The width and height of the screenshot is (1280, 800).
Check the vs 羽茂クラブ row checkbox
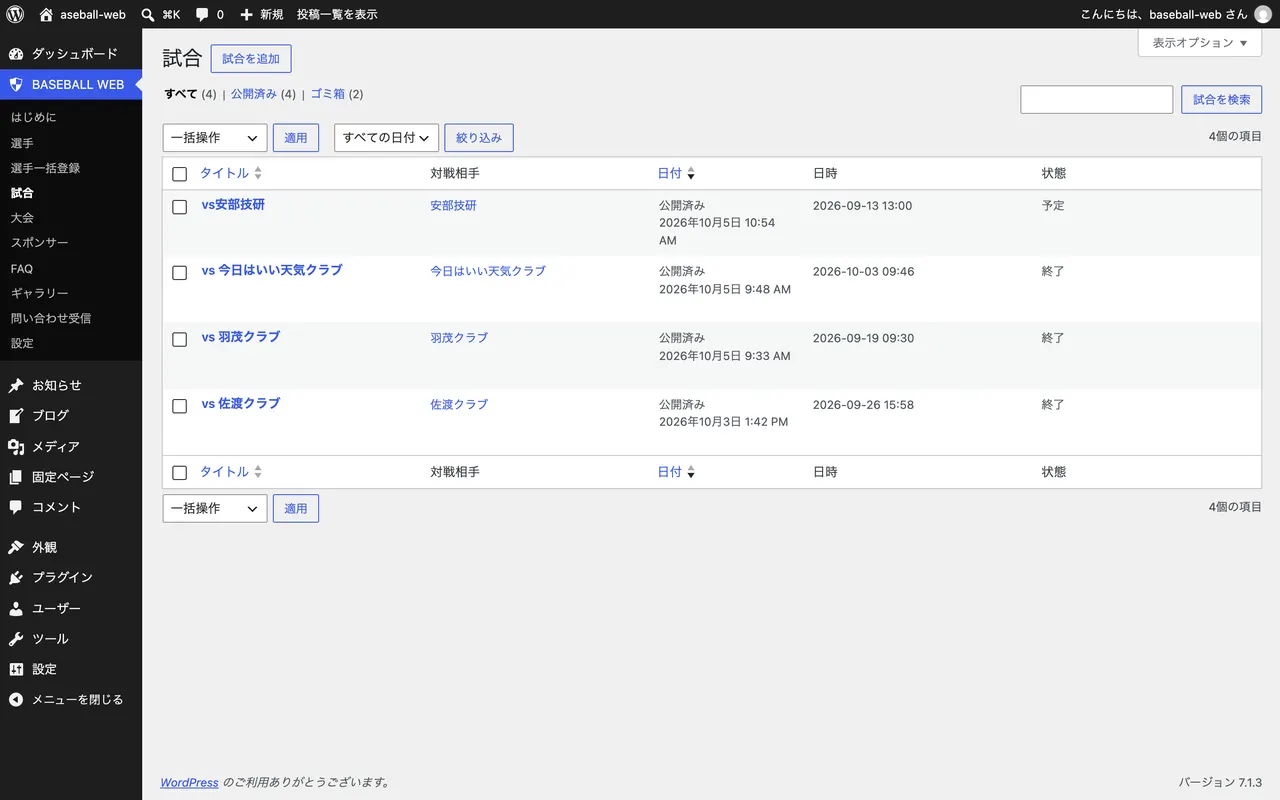point(180,339)
